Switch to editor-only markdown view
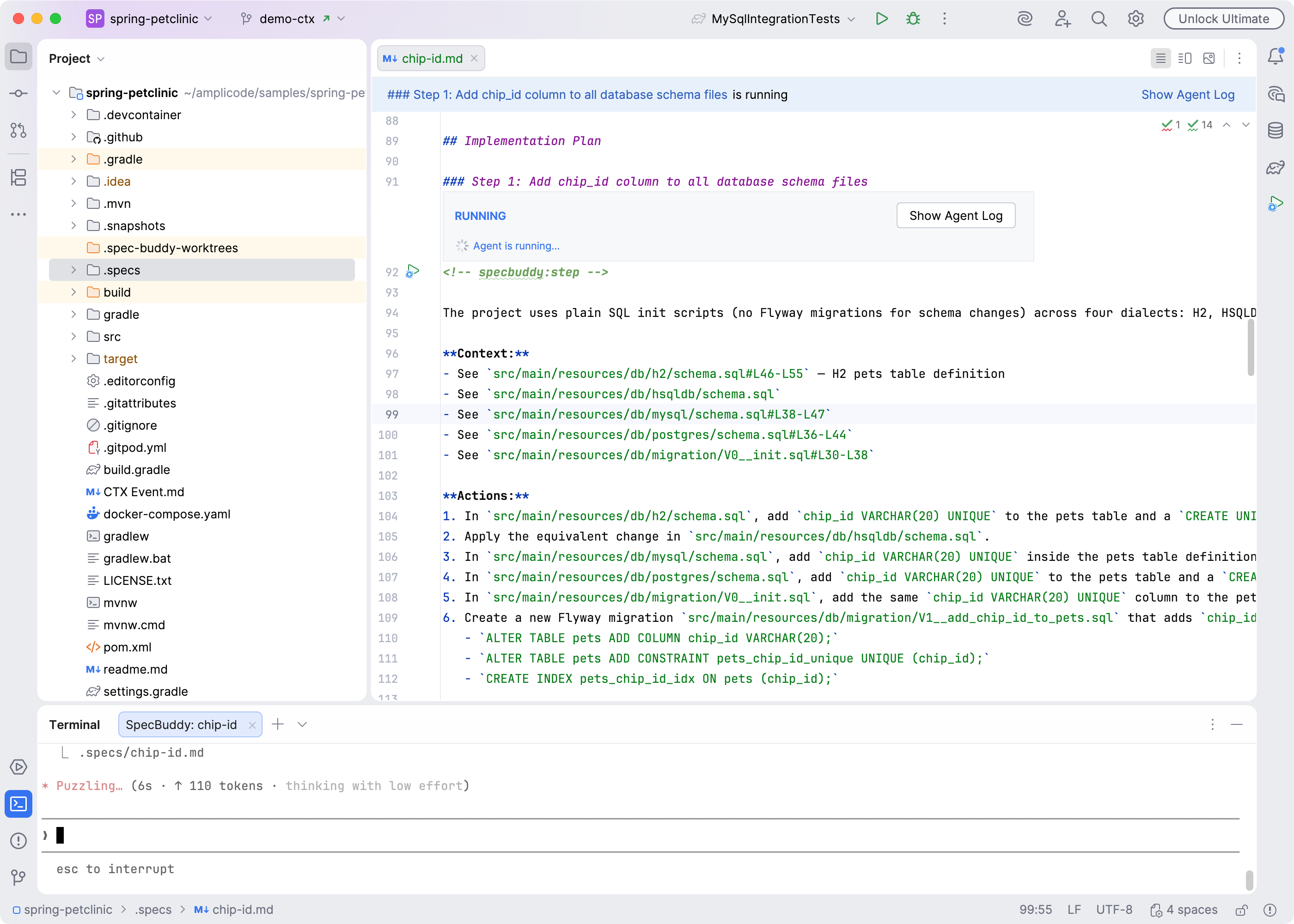The height and width of the screenshot is (924, 1294). pyautogui.click(x=1160, y=59)
